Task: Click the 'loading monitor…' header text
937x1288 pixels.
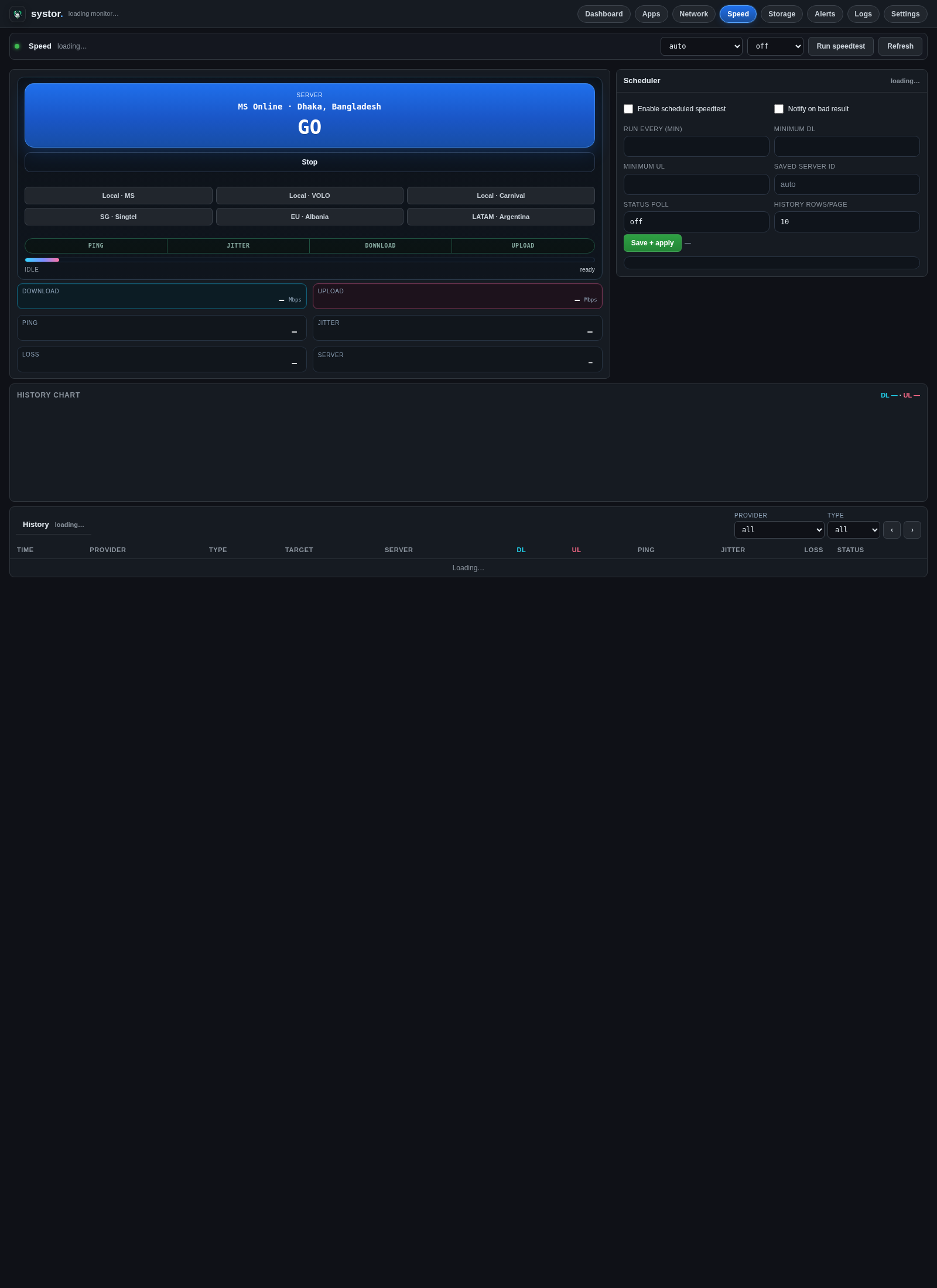Action: tap(93, 14)
